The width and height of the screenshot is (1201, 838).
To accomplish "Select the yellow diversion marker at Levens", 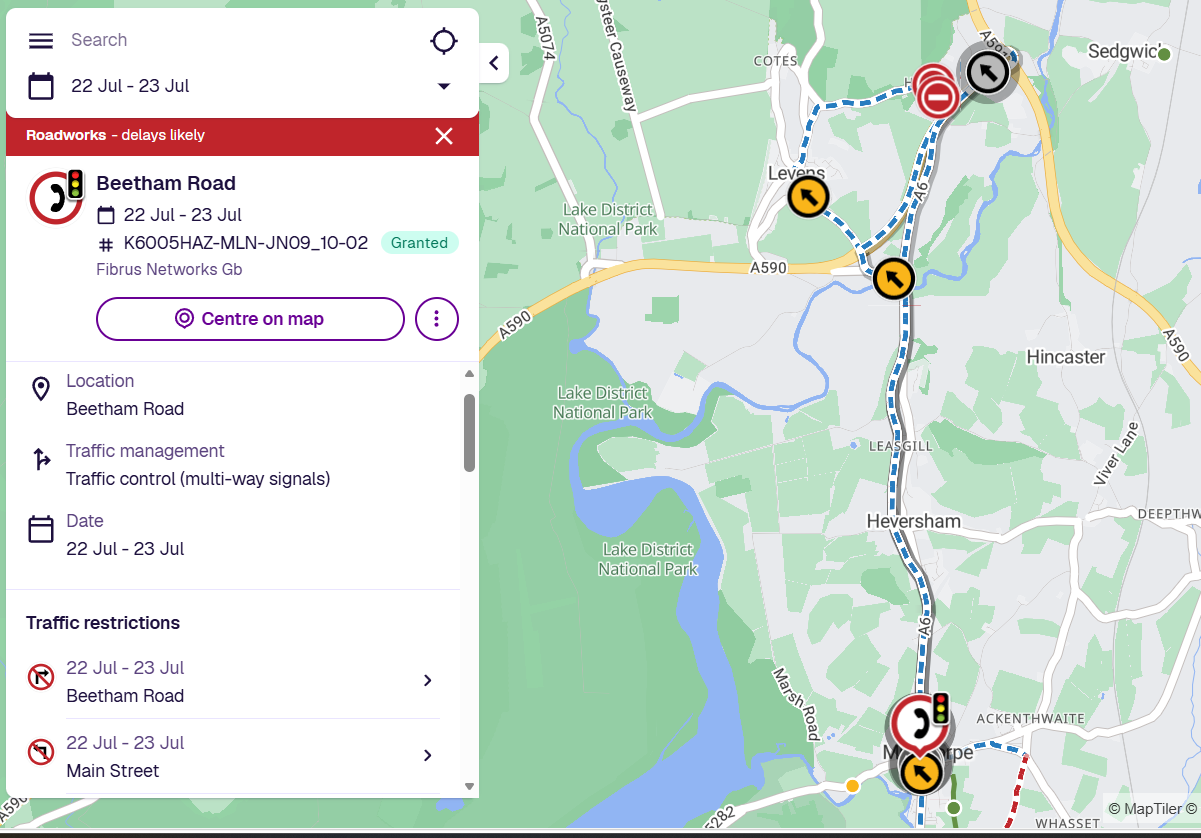I will tap(808, 196).
